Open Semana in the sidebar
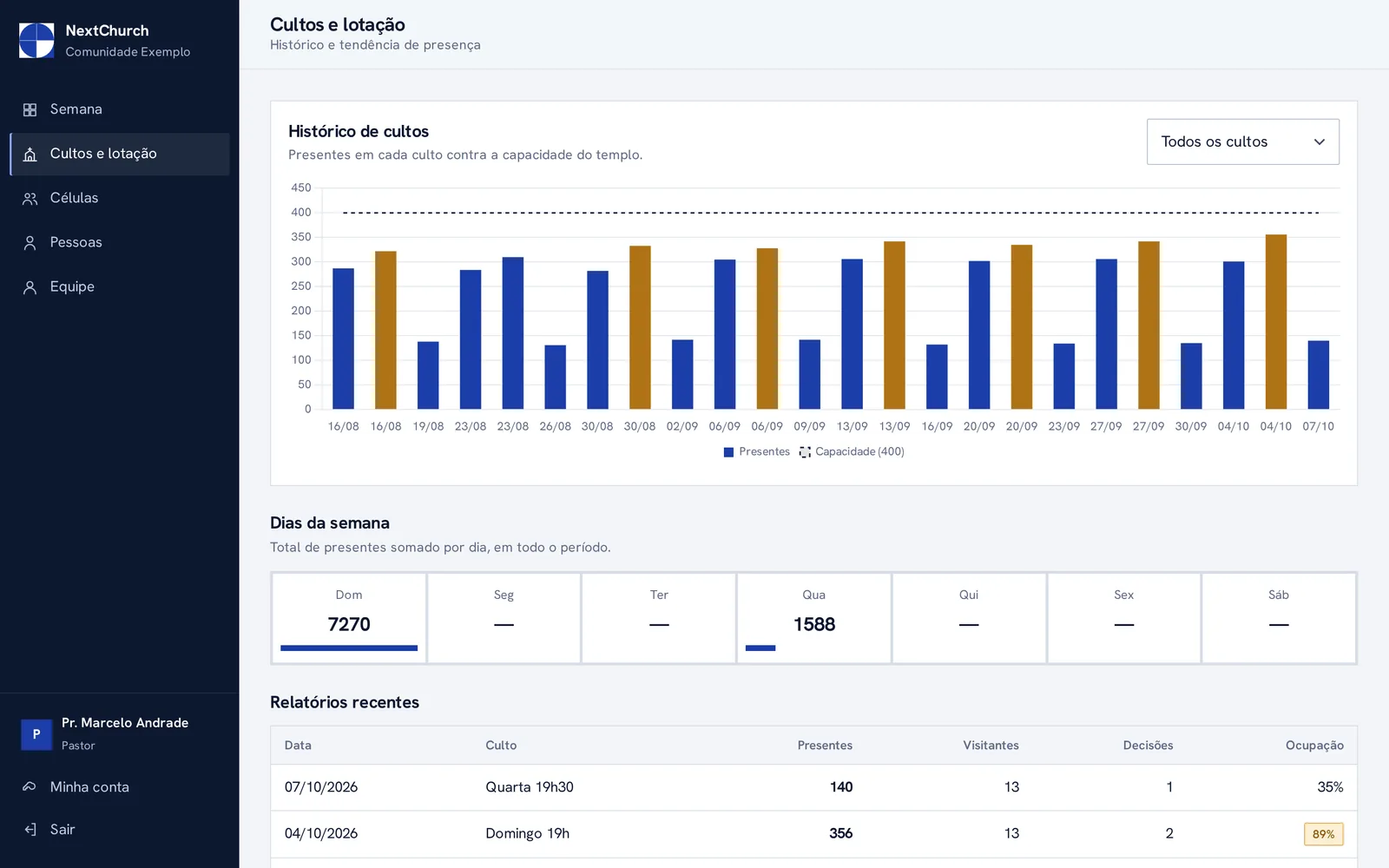Screen dimensions: 1389x868 120,109
